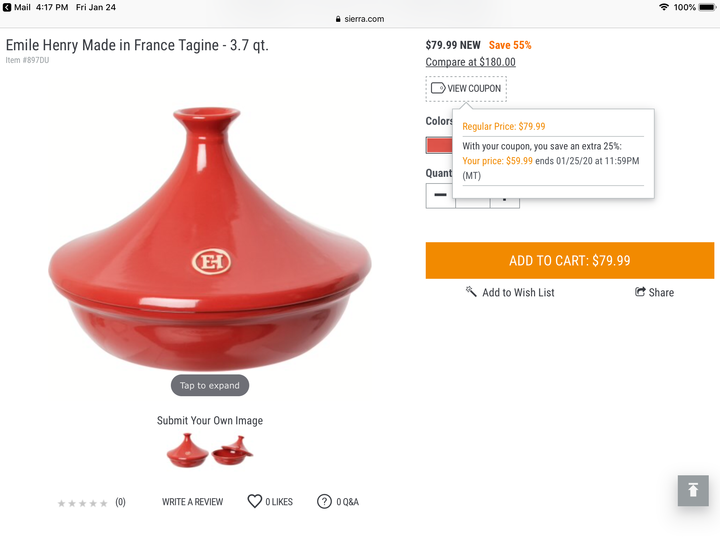The image size is (720, 540).
Task: Click the Add to Wish List wand icon
Action: click(471, 292)
